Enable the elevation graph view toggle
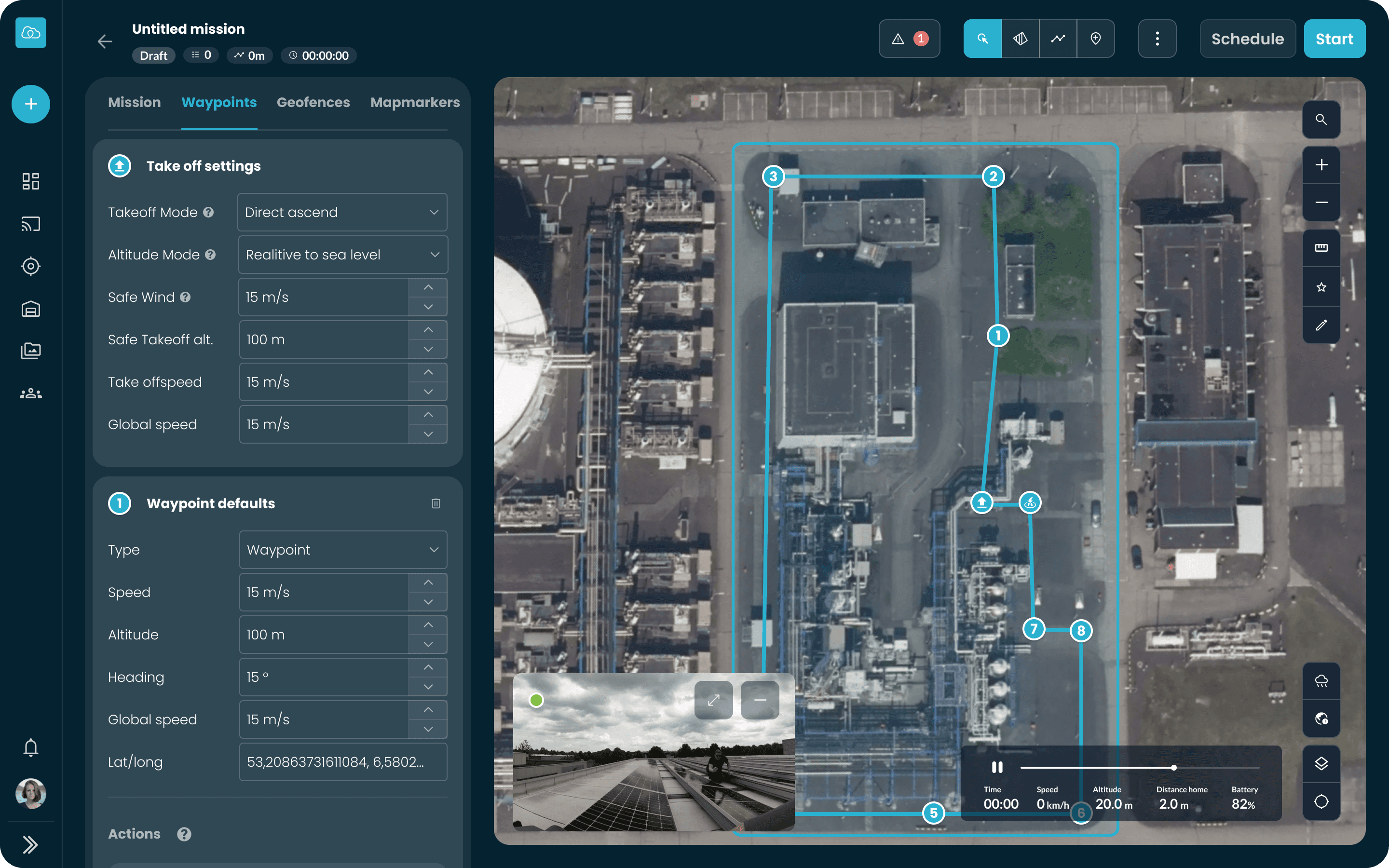Image resolution: width=1389 pixels, height=868 pixels. click(x=1058, y=39)
